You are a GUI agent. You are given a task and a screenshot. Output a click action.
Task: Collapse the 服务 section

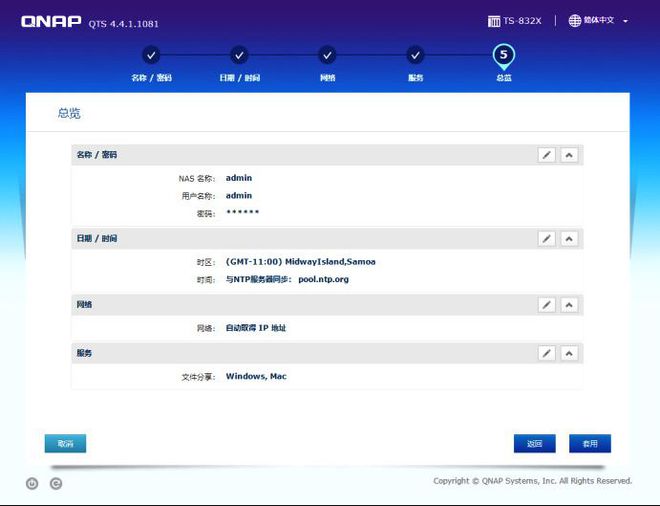[569, 353]
